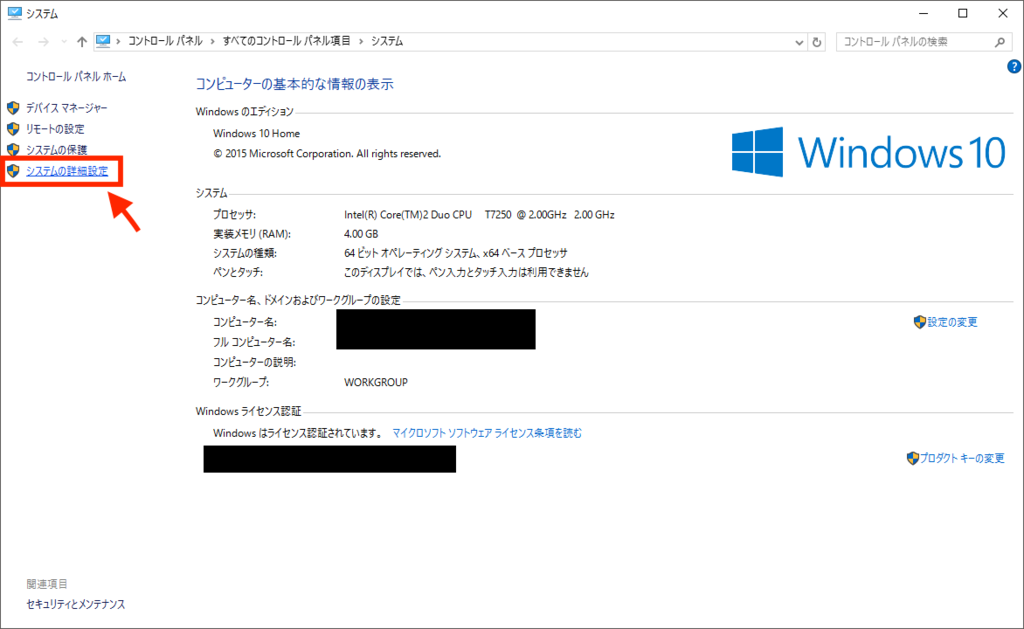Click shield icon beside システムの保護
This screenshot has height=629, width=1024.
tap(13, 150)
